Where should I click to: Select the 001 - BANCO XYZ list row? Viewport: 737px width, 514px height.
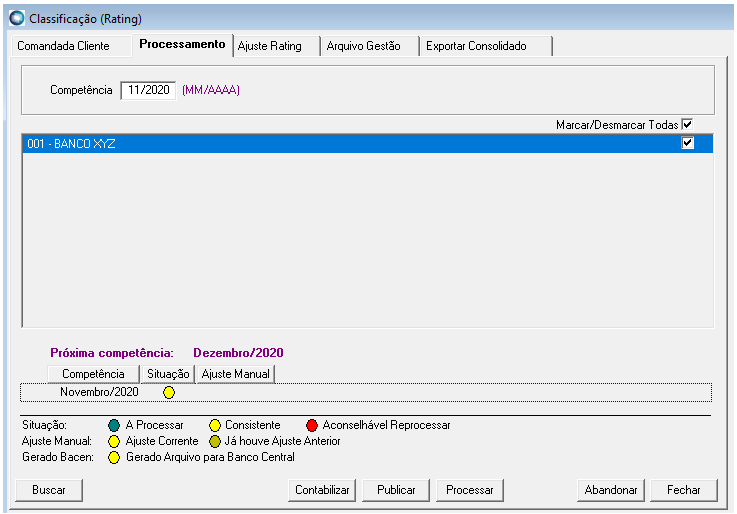(x=368, y=143)
